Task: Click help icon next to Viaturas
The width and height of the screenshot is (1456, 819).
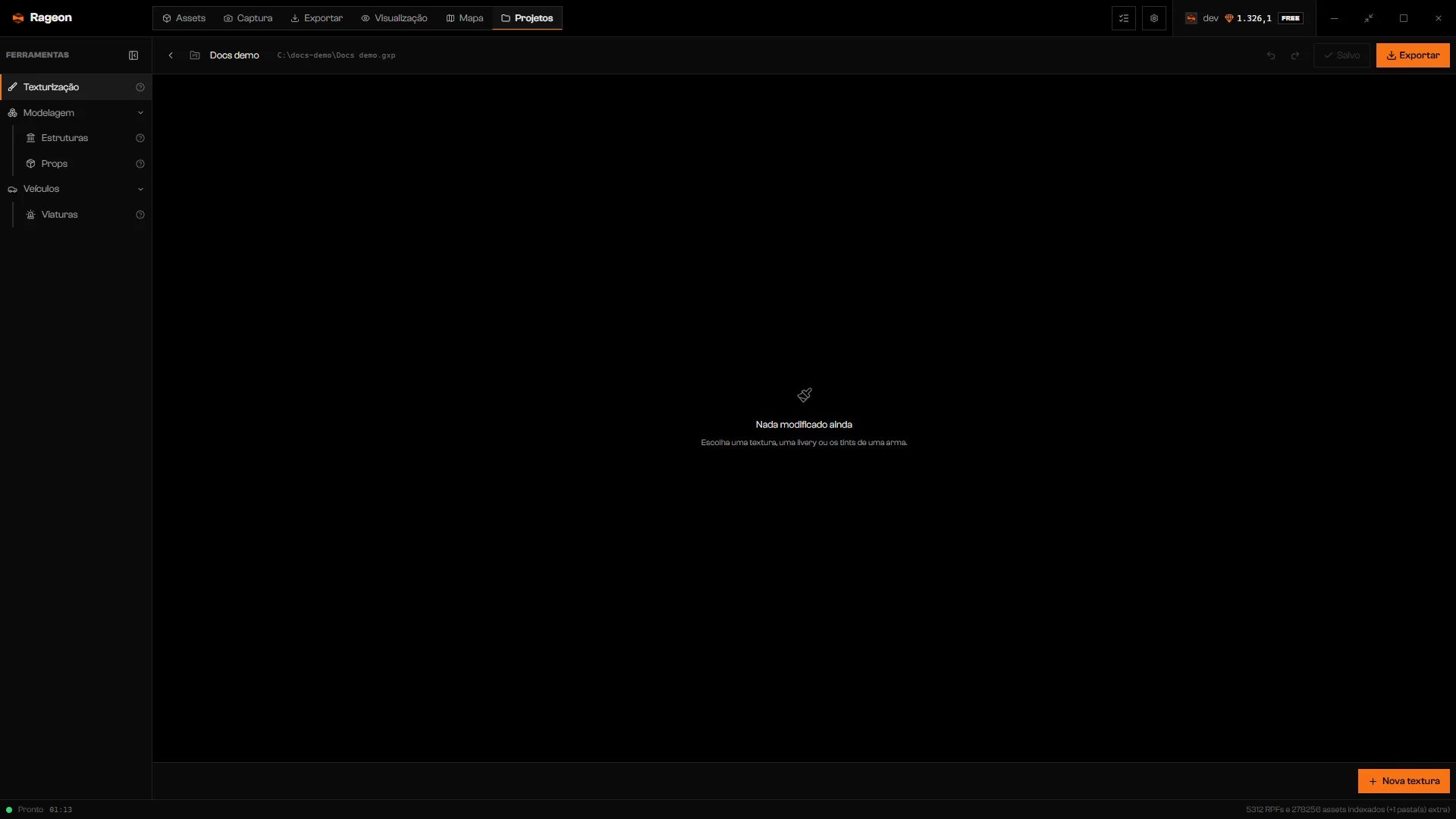Action: coord(140,215)
